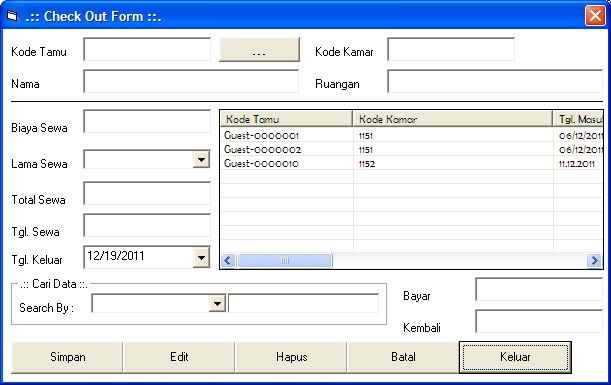The image size is (611, 385).
Task: Click the 12/19/2011 date value
Action: [x=116, y=256]
